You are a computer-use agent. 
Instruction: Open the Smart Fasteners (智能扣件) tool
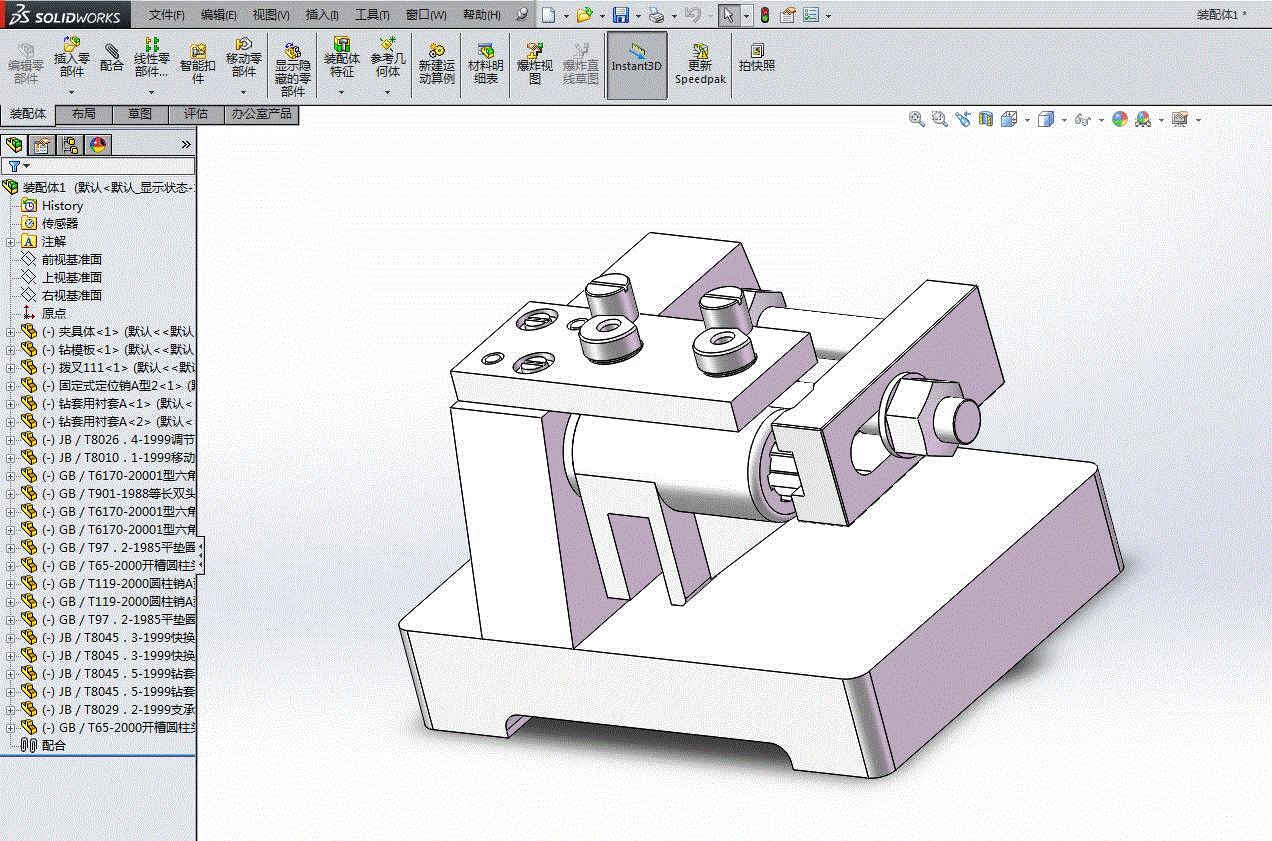197,63
